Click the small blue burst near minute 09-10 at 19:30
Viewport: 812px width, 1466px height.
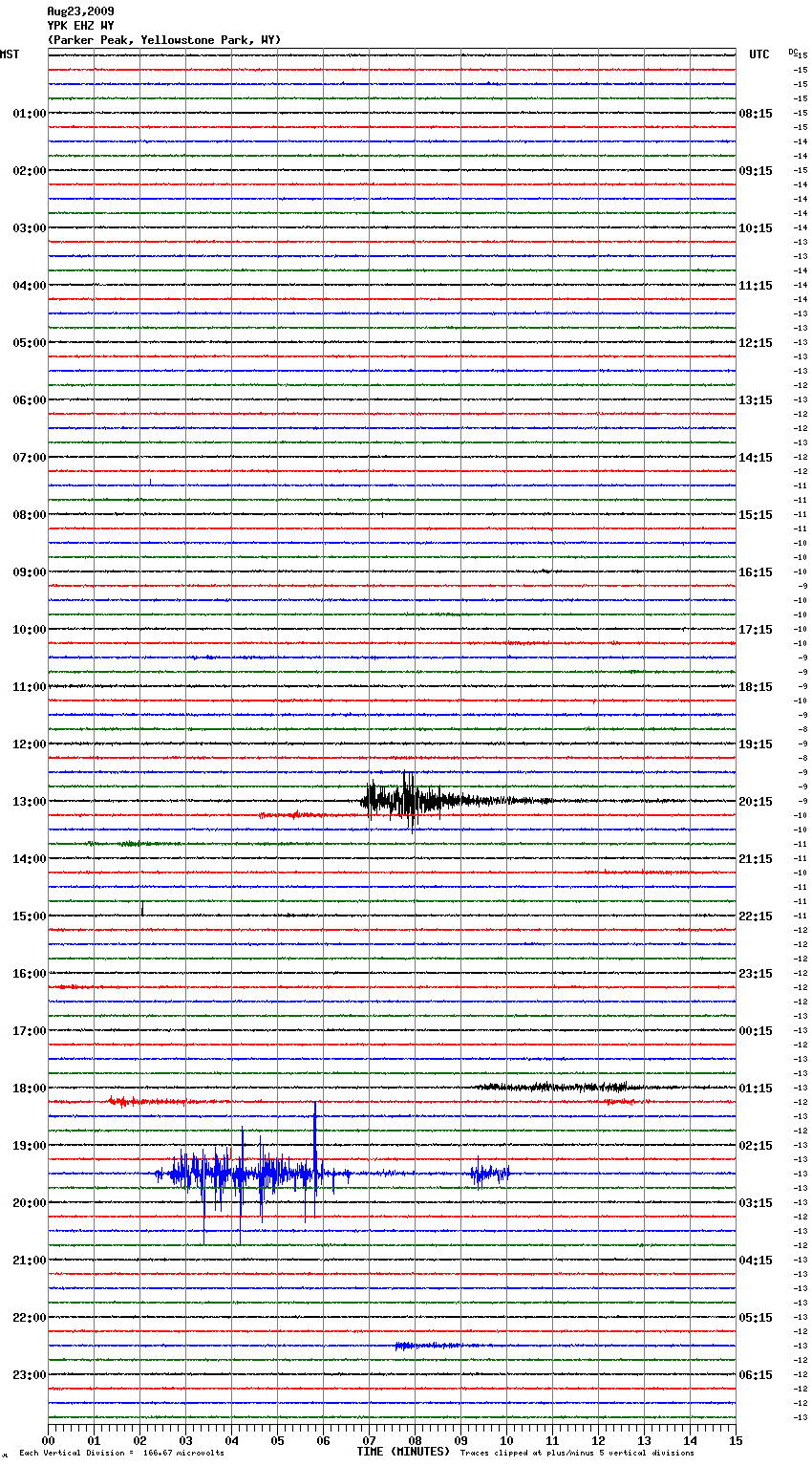coord(490,1173)
